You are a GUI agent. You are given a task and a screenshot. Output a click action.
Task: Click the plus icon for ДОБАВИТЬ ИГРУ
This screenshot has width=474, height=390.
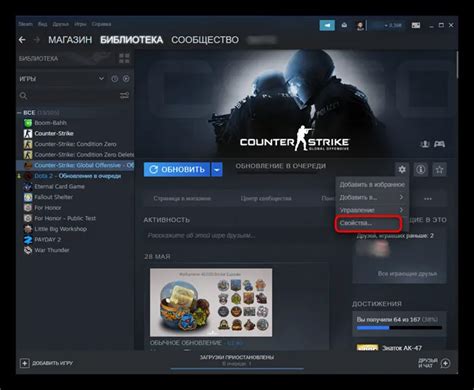(x=25, y=363)
